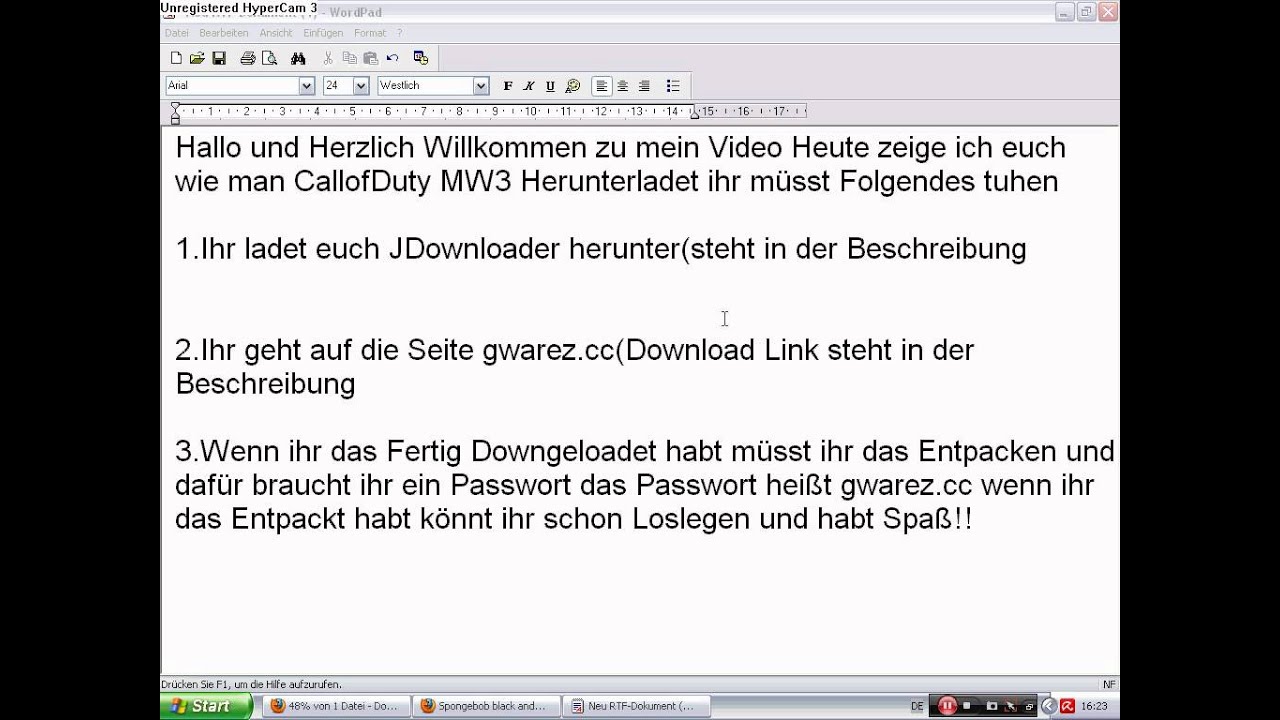
Task: Open the ? help menu
Action: pyautogui.click(x=399, y=33)
